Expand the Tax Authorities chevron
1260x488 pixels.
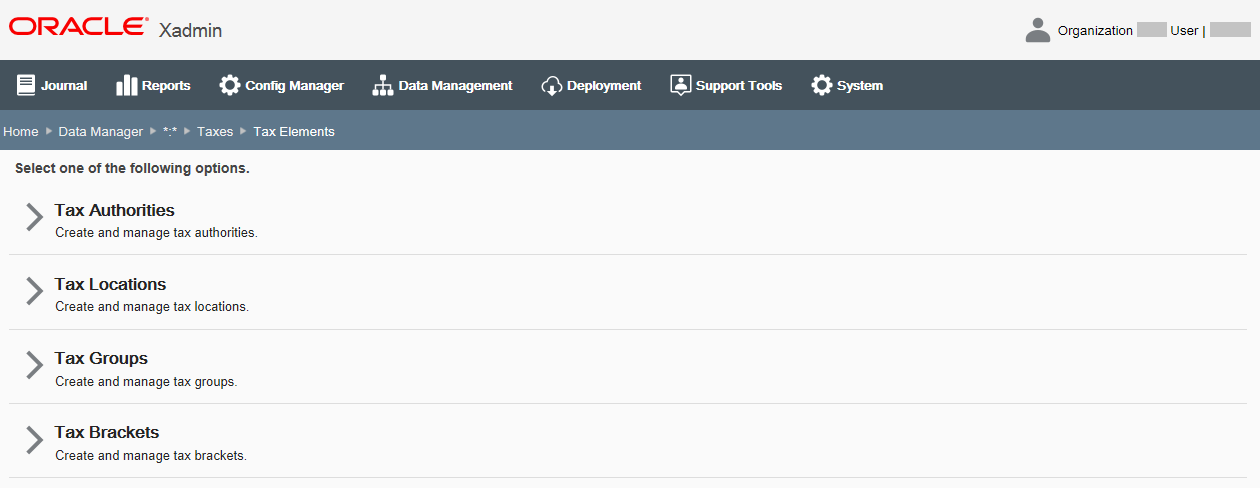[35, 217]
